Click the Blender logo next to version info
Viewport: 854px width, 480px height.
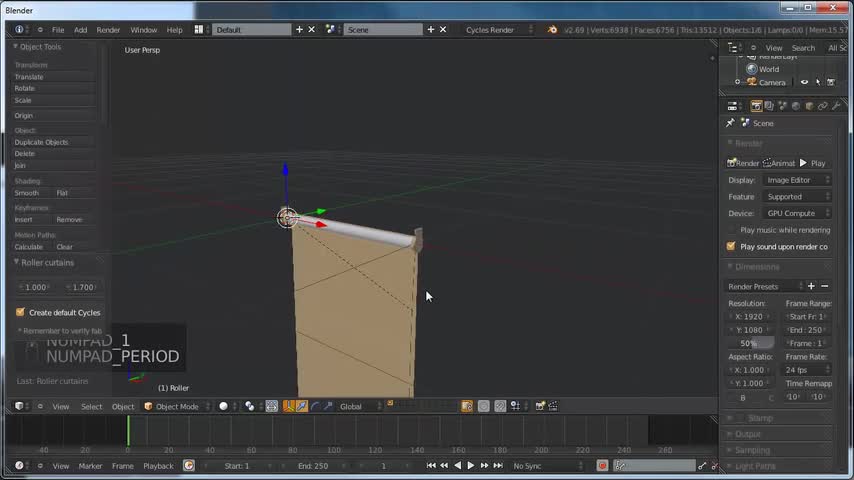(552, 29)
